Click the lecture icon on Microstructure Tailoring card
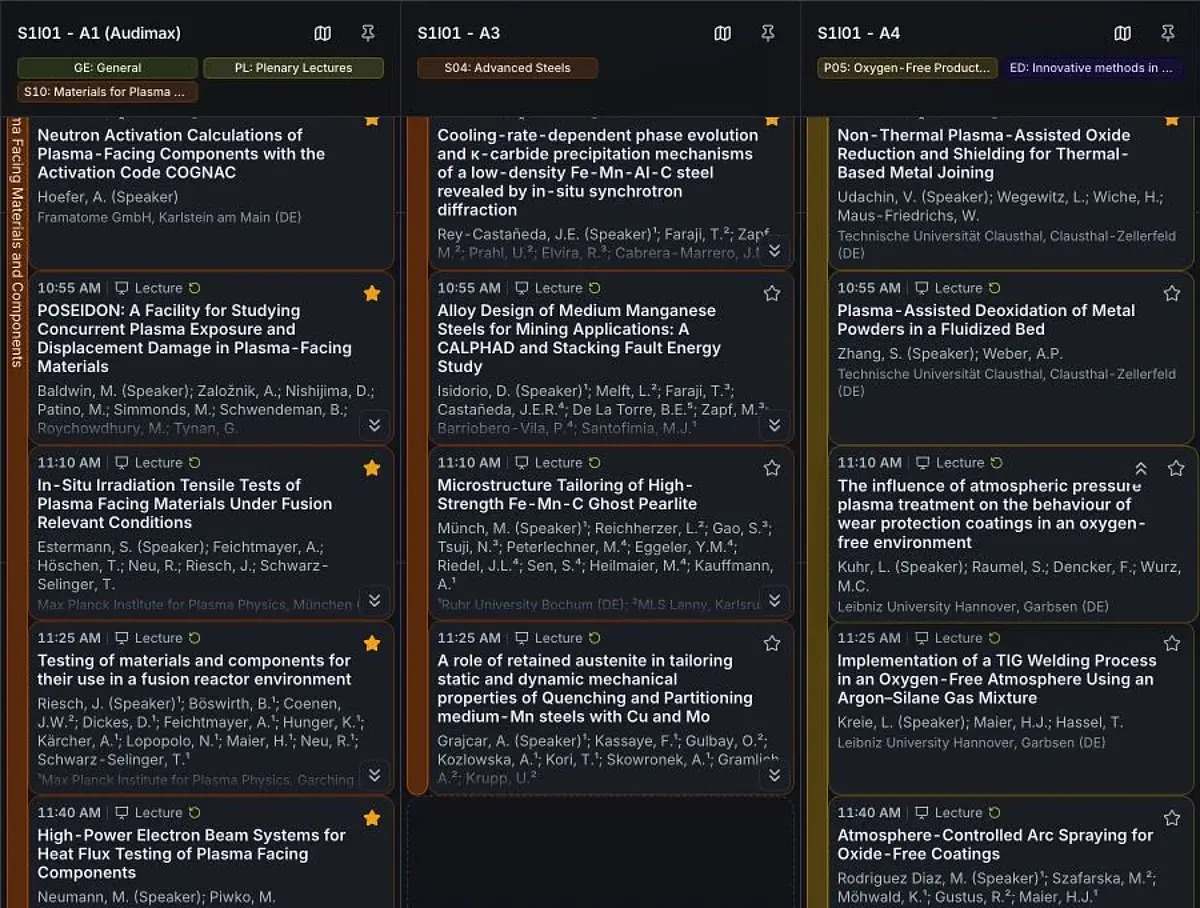Screen dimensions: 1200x908 tap(521, 463)
